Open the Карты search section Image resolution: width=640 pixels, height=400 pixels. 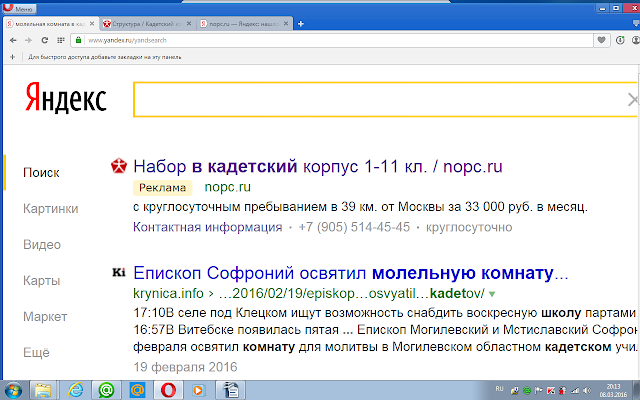pyautogui.click(x=42, y=280)
